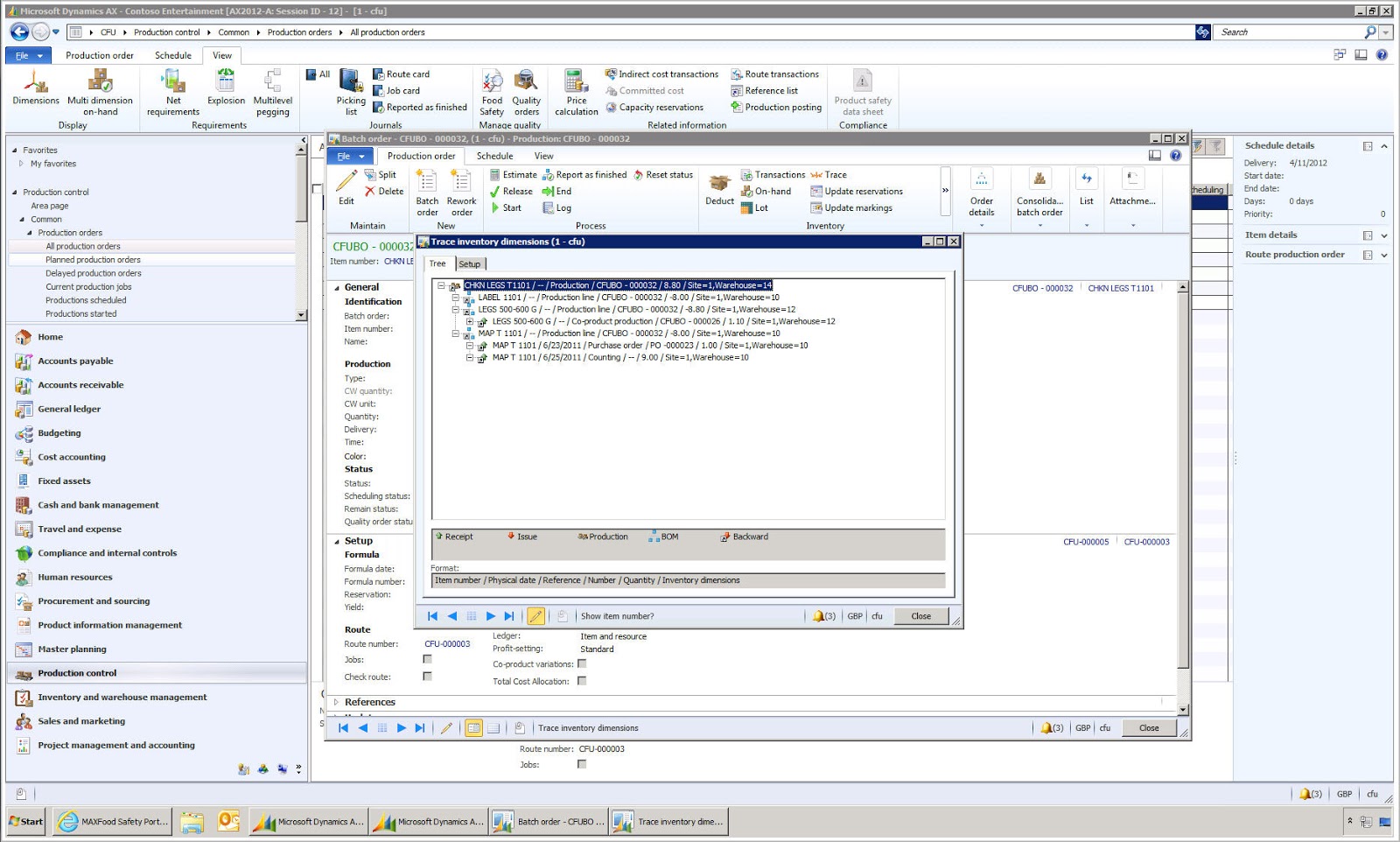Open CFU-000005 link

(1086, 542)
